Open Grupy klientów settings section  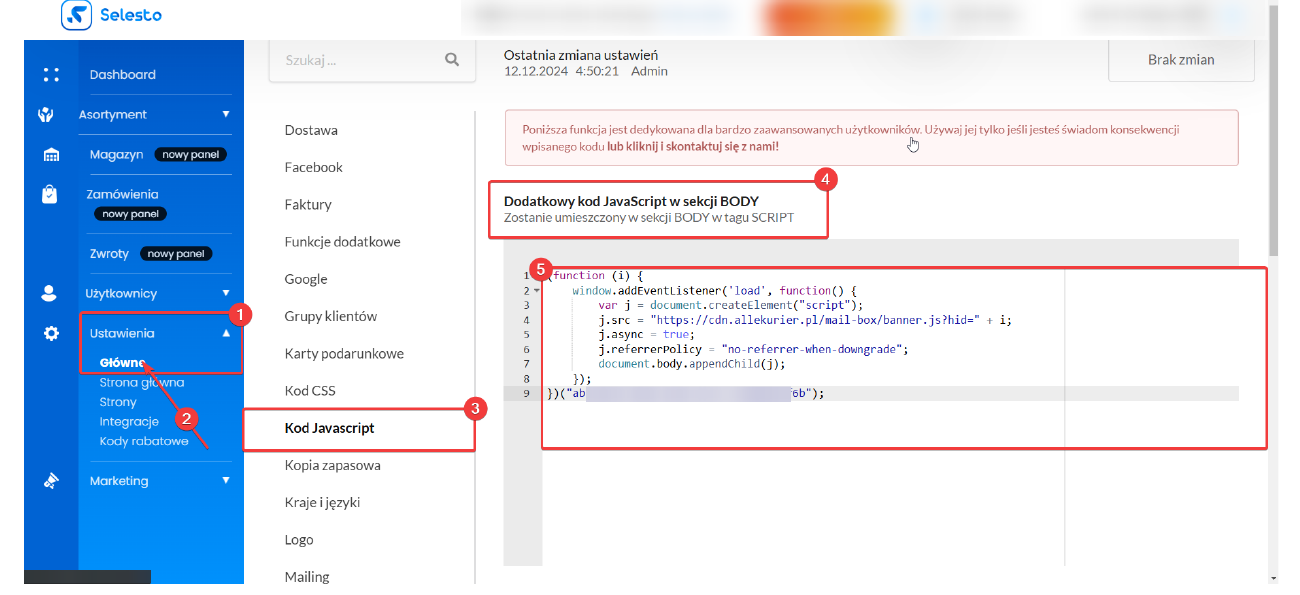(x=331, y=316)
